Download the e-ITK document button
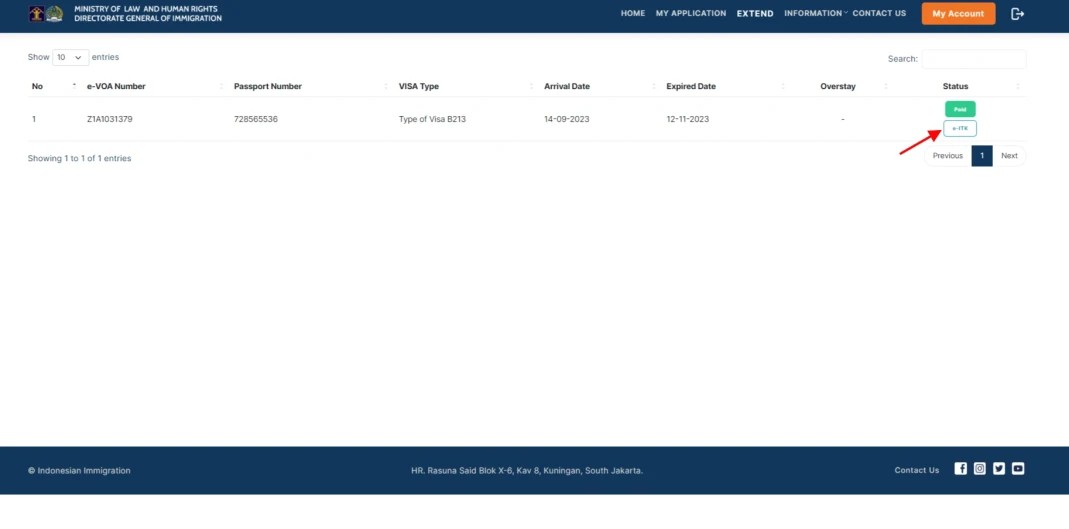 coord(960,128)
